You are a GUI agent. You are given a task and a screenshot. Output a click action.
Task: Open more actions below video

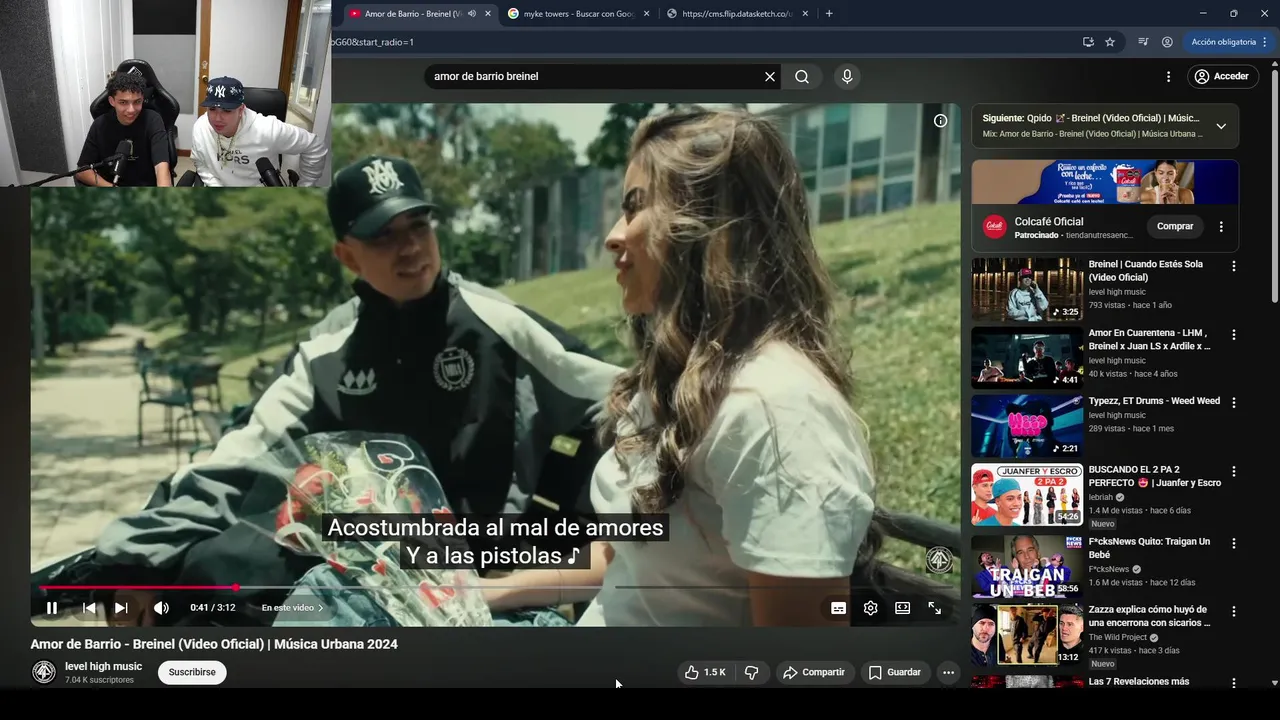point(948,672)
